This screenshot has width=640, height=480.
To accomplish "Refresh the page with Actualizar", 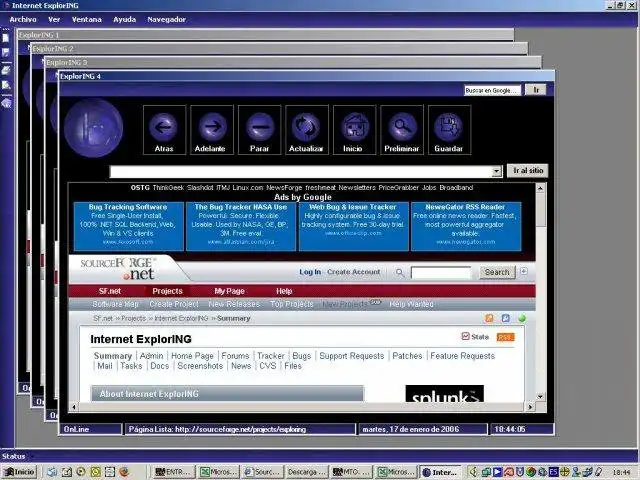I will pyautogui.click(x=307, y=130).
